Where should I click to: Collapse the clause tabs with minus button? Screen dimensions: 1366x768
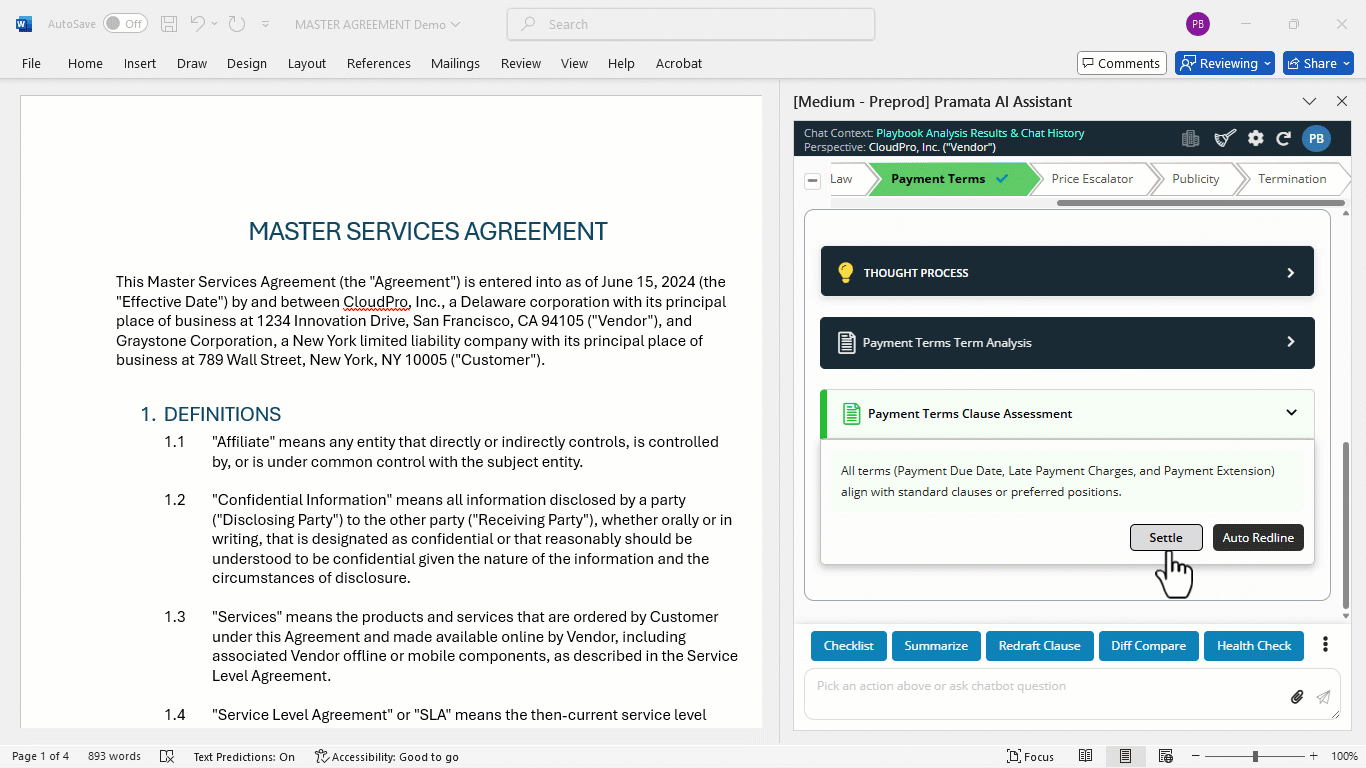(813, 180)
